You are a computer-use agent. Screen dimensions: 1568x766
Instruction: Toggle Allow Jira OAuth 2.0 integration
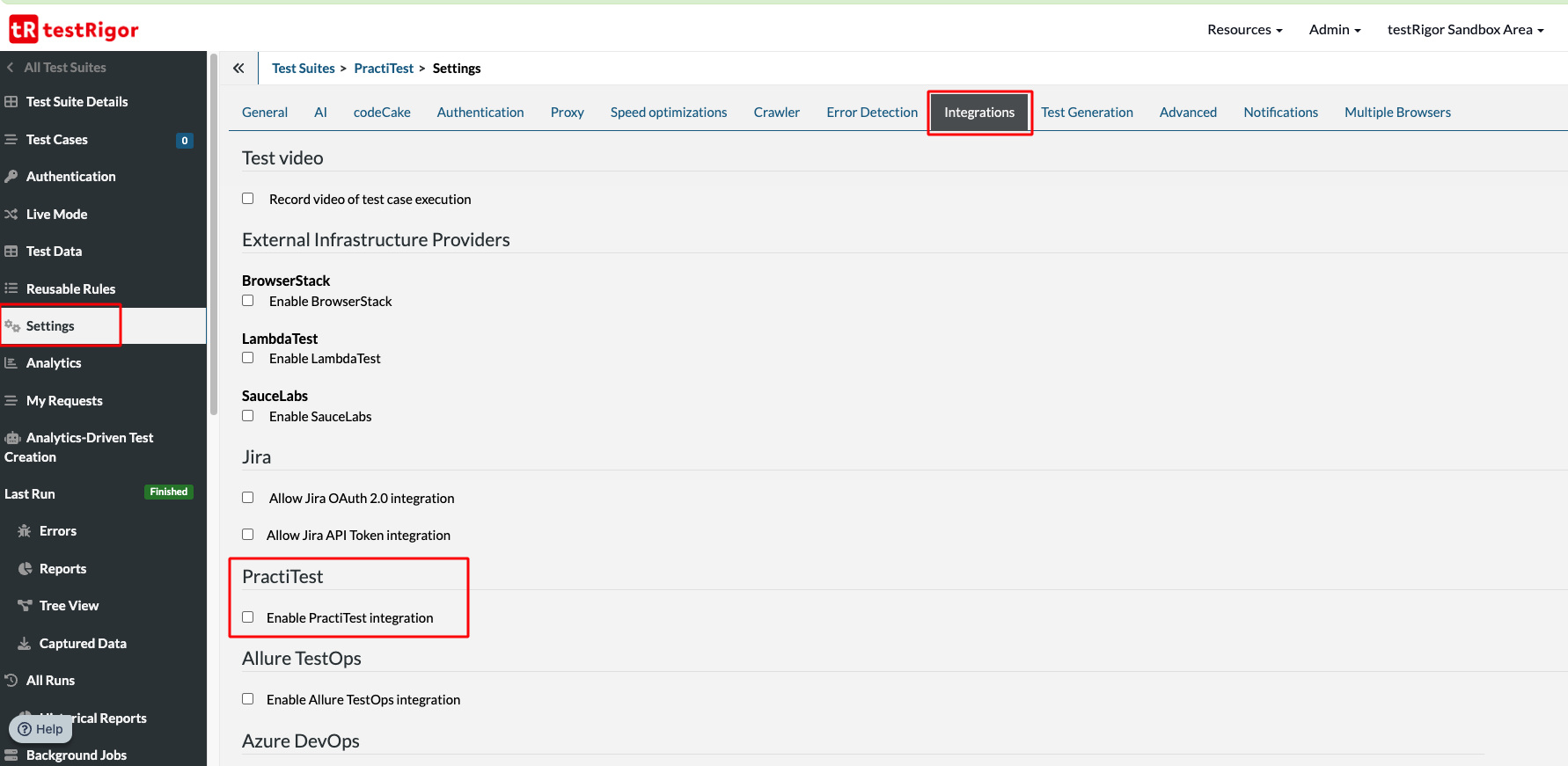coord(248,498)
